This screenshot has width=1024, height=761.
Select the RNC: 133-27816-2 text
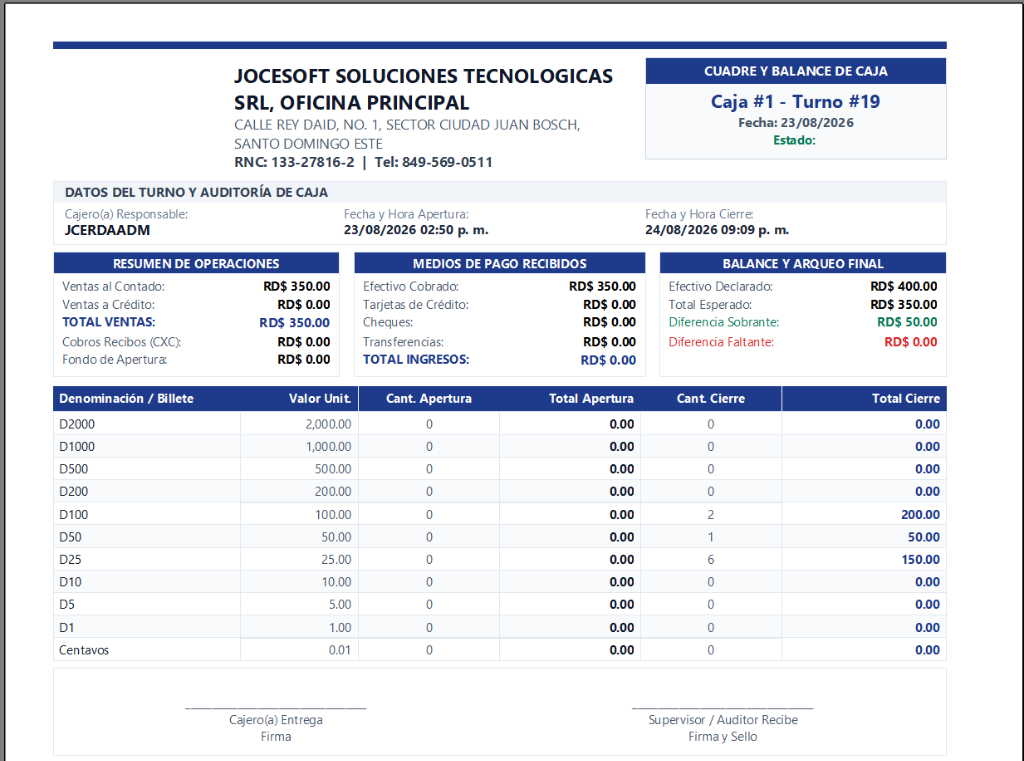pyautogui.click(x=295, y=162)
